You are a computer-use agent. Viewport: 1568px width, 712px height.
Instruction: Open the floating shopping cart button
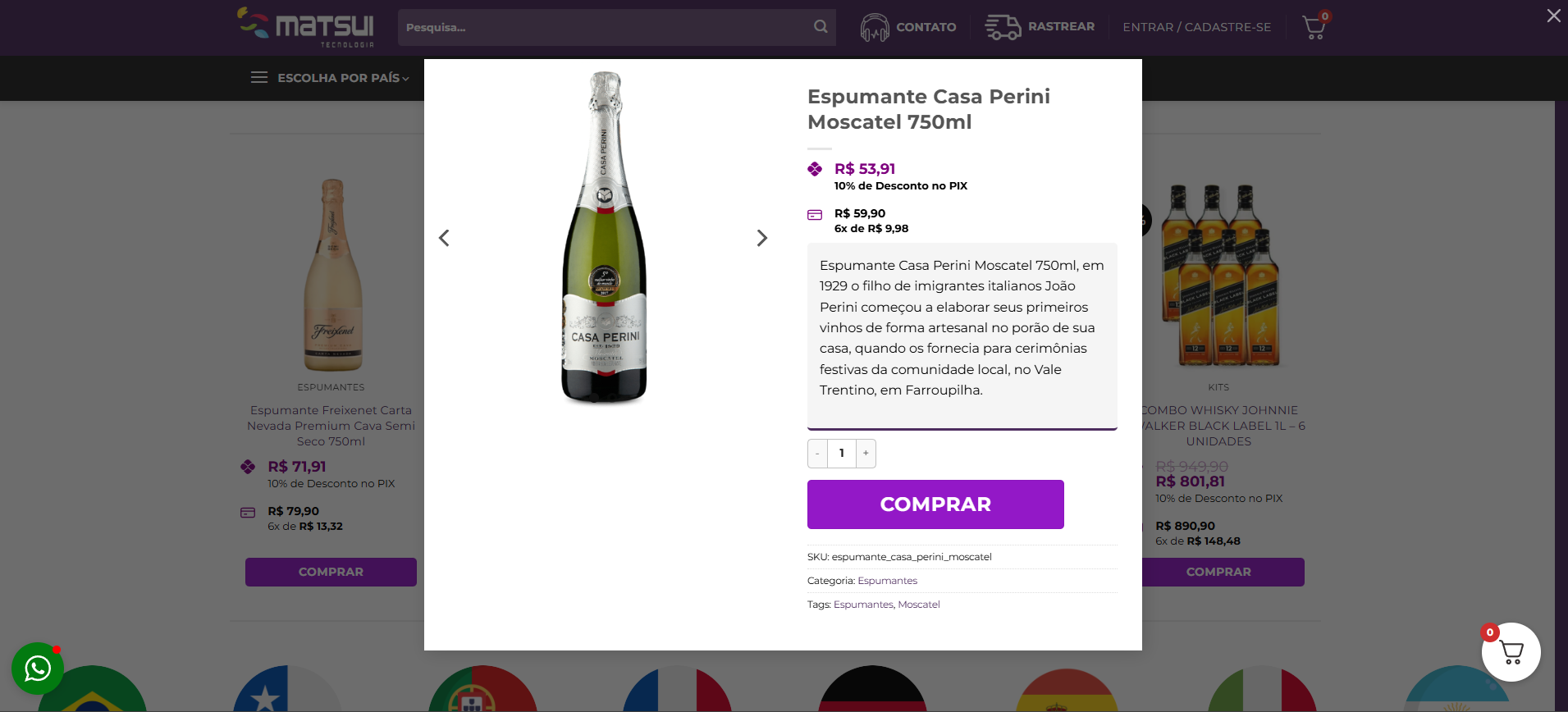click(1511, 652)
